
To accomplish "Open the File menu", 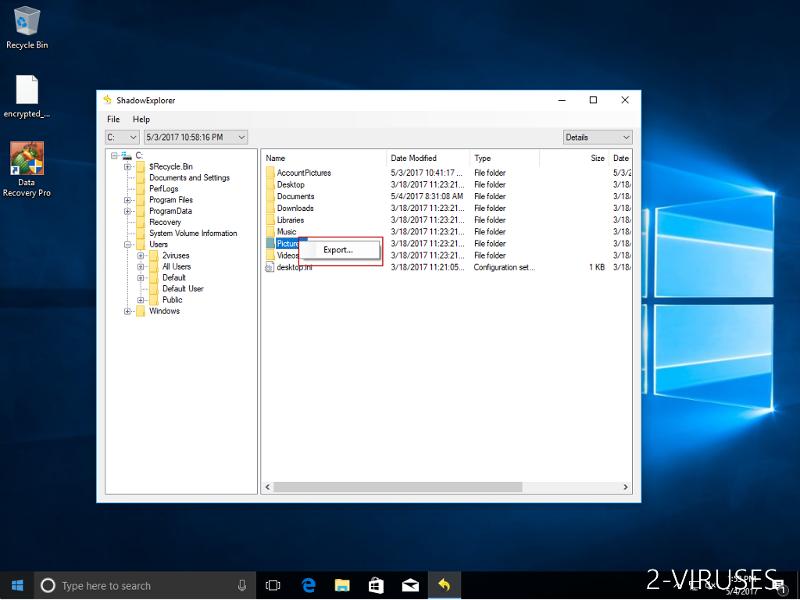I will click(113, 119).
